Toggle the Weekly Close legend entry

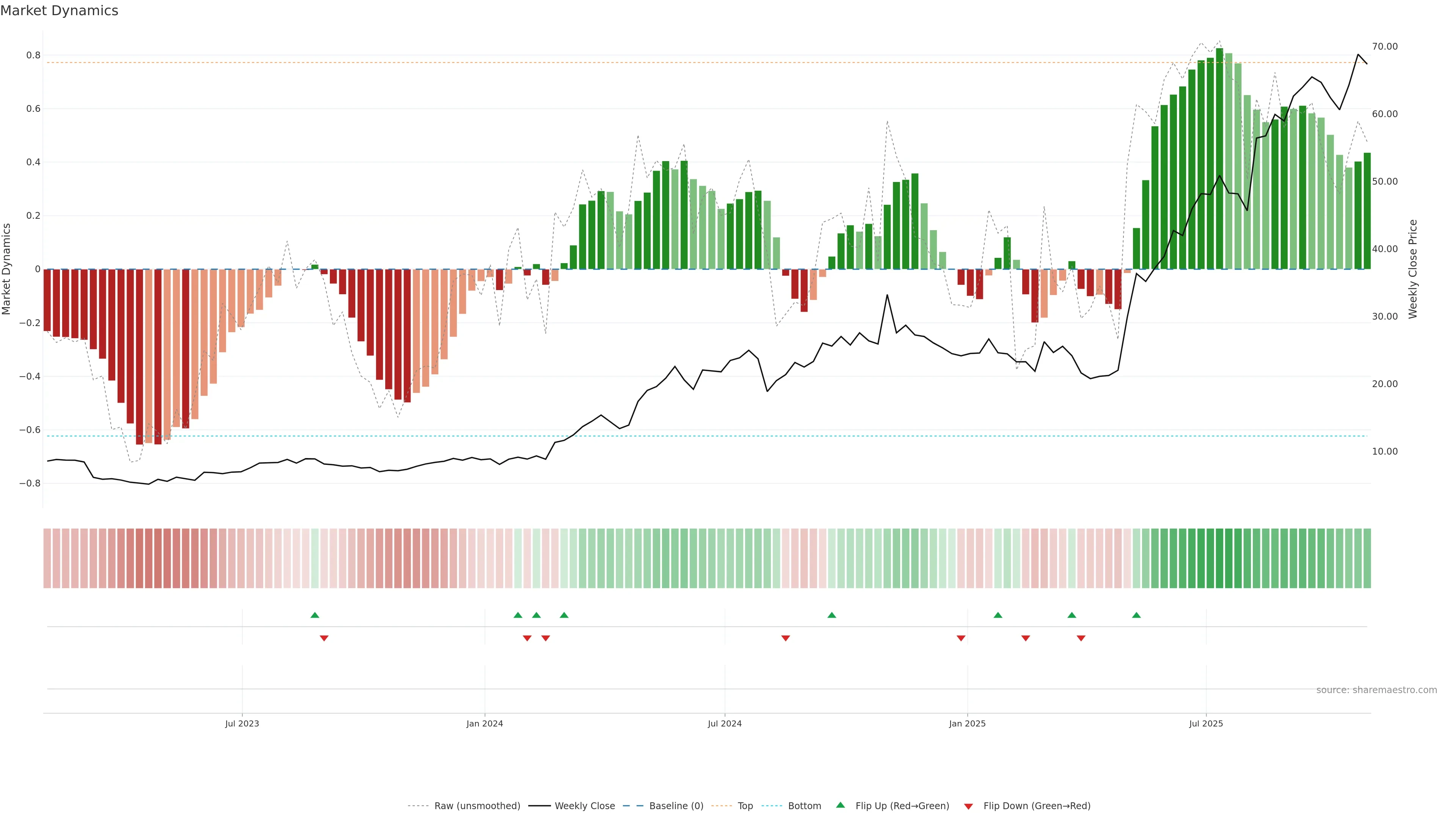click(x=584, y=806)
